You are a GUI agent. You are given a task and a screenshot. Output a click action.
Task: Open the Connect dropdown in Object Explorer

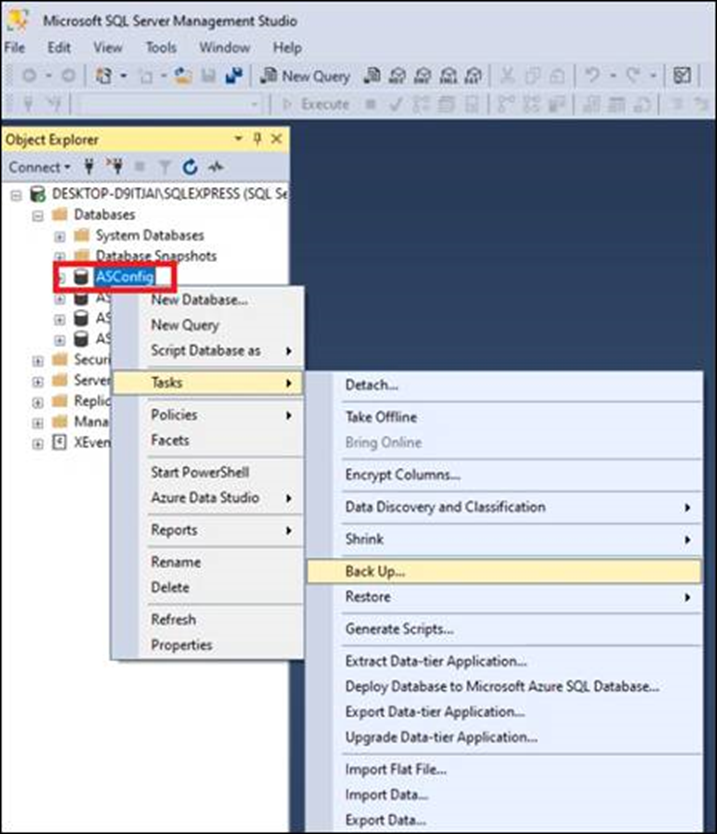pos(39,168)
